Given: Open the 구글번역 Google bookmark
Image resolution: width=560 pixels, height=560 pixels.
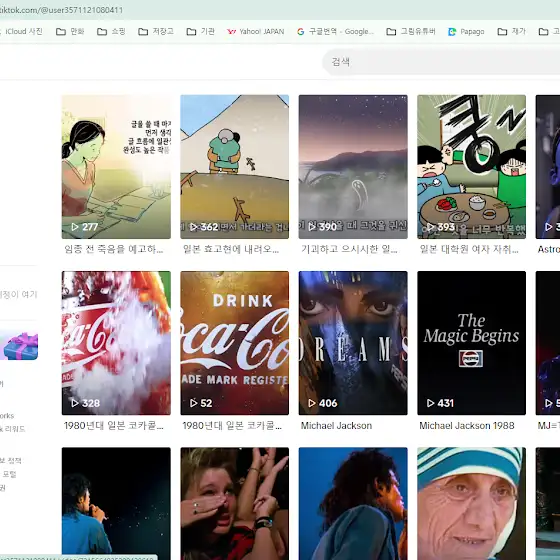Looking at the screenshot, I should 335,31.
